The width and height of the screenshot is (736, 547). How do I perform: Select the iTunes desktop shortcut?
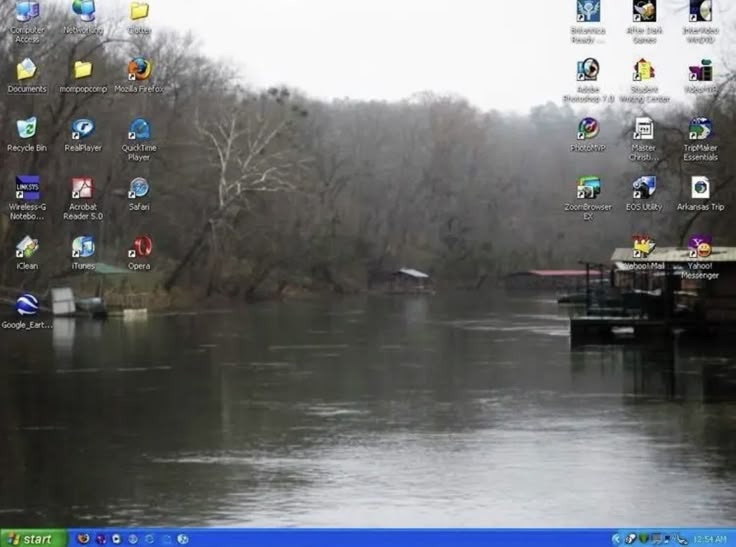coord(83,247)
